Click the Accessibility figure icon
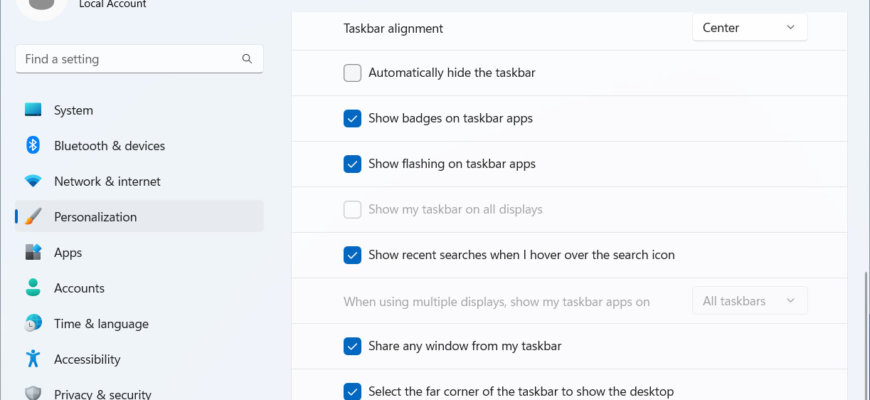Screen dimensions: 870x400 pyautogui.click(x=33, y=358)
